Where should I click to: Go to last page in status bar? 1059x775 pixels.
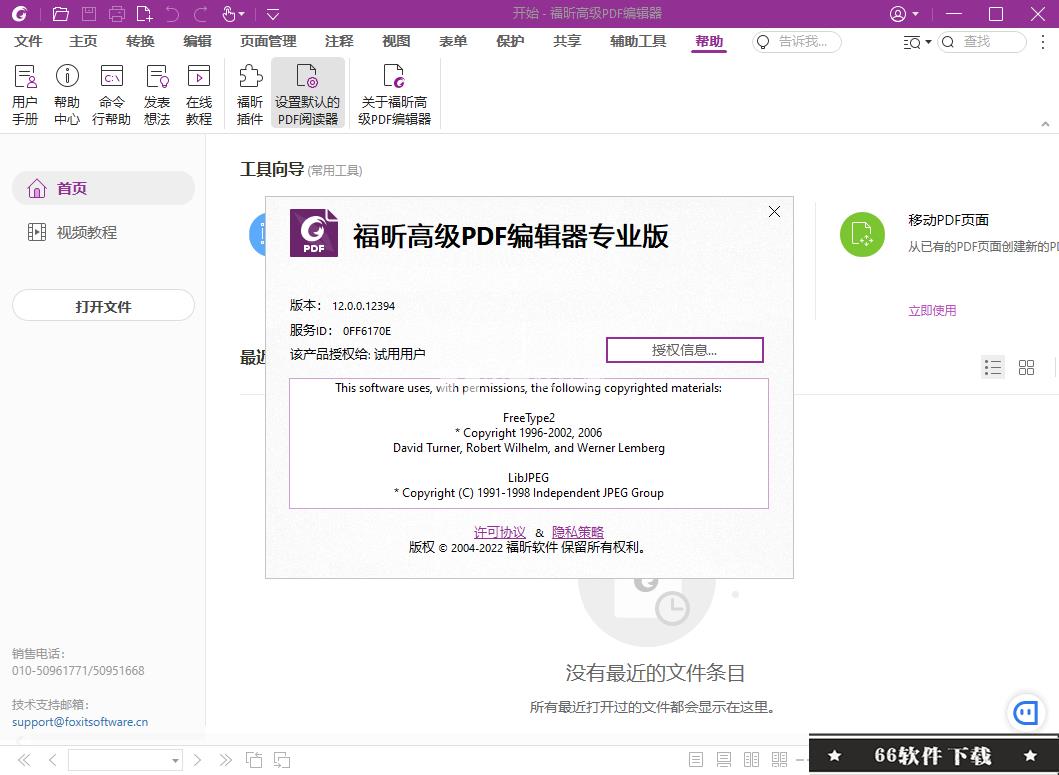click(x=226, y=760)
